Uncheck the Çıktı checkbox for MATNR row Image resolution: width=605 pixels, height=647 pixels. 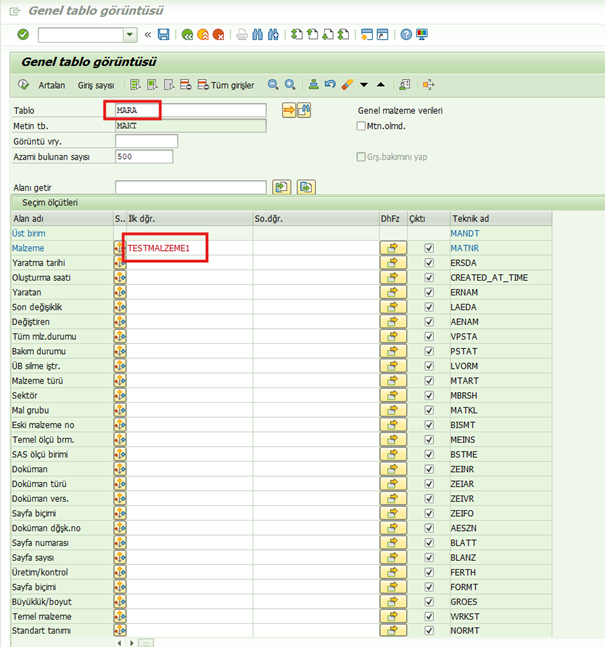click(429, 247)
